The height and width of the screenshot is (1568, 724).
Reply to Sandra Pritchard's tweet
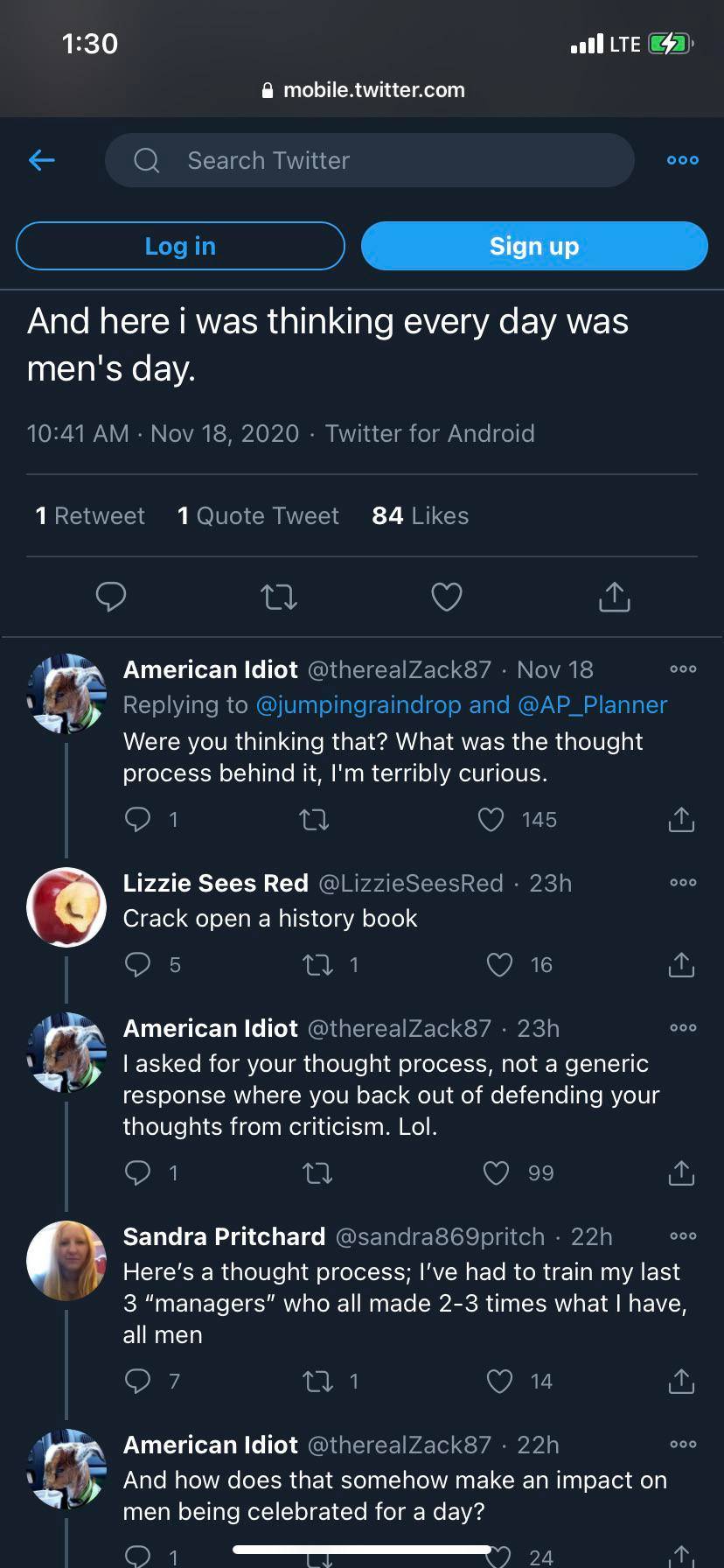click(138, 1381)
